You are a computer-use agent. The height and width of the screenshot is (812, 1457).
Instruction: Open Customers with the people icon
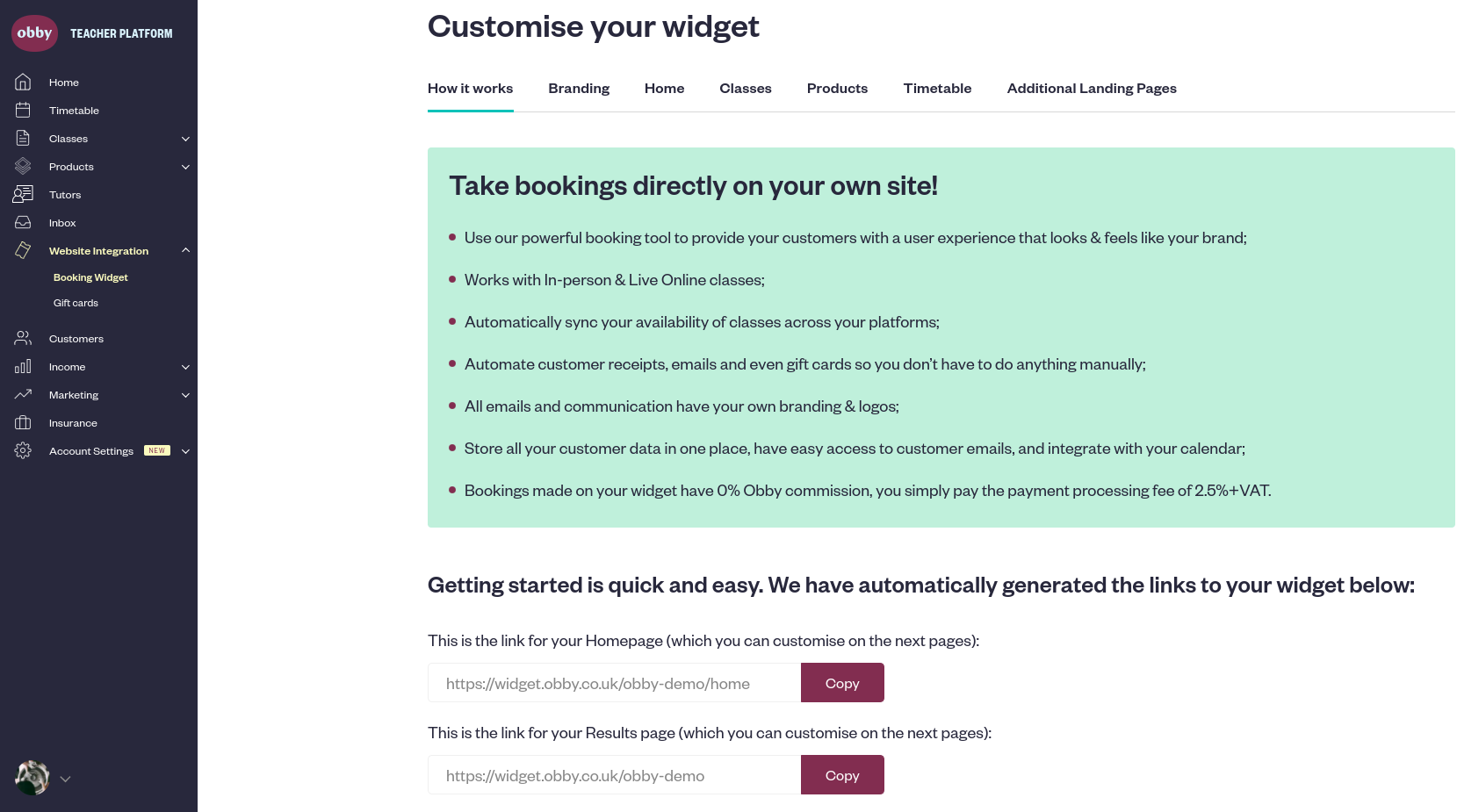pyautogui.click(x=23, y=338)
